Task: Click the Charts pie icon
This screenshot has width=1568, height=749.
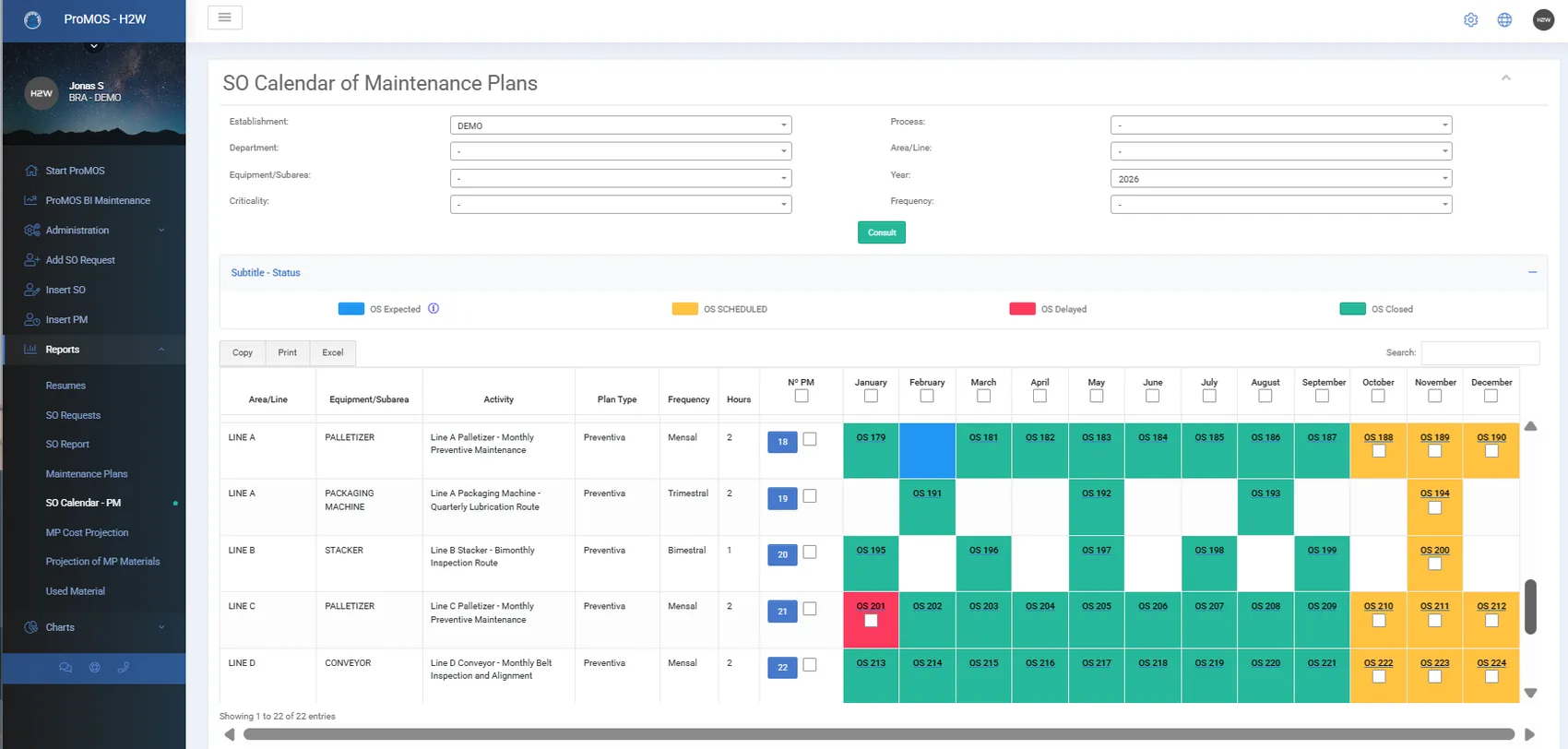Action: 31,627
